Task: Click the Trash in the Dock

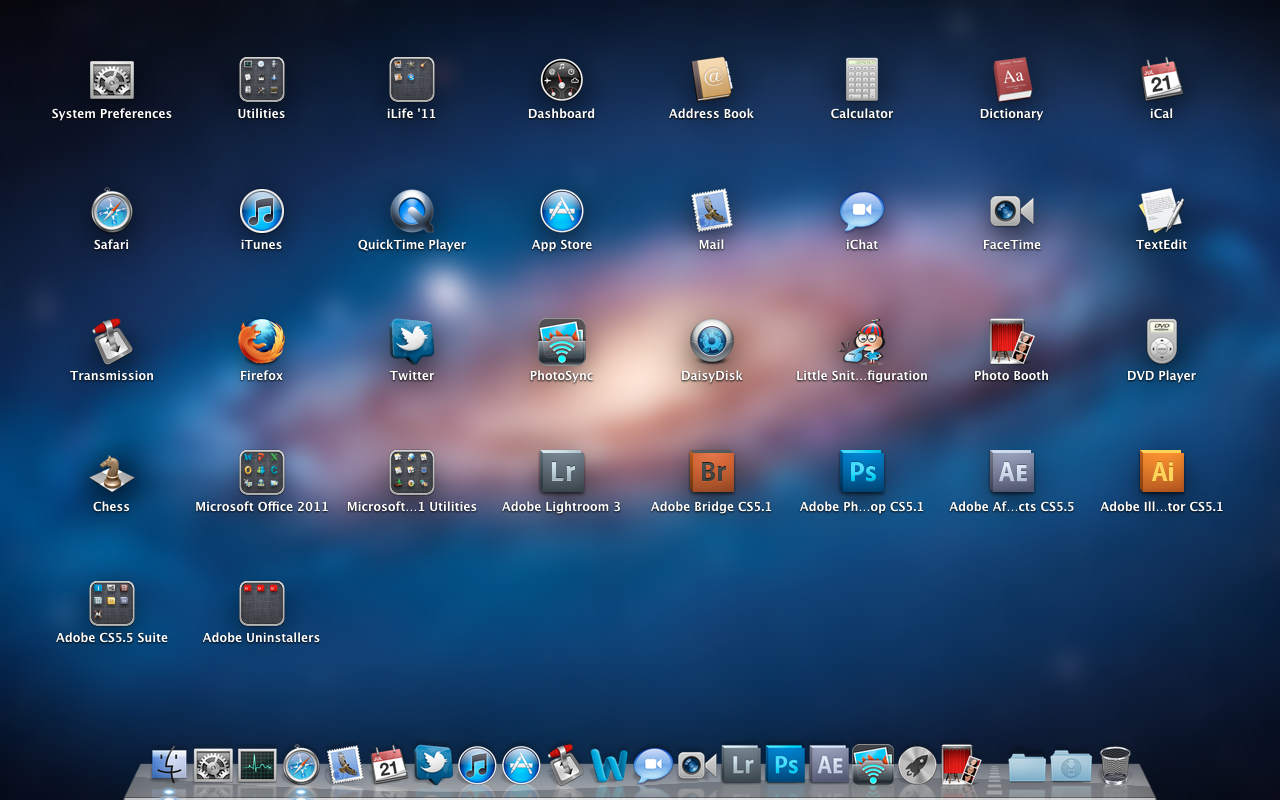Action: point(1115,766)
